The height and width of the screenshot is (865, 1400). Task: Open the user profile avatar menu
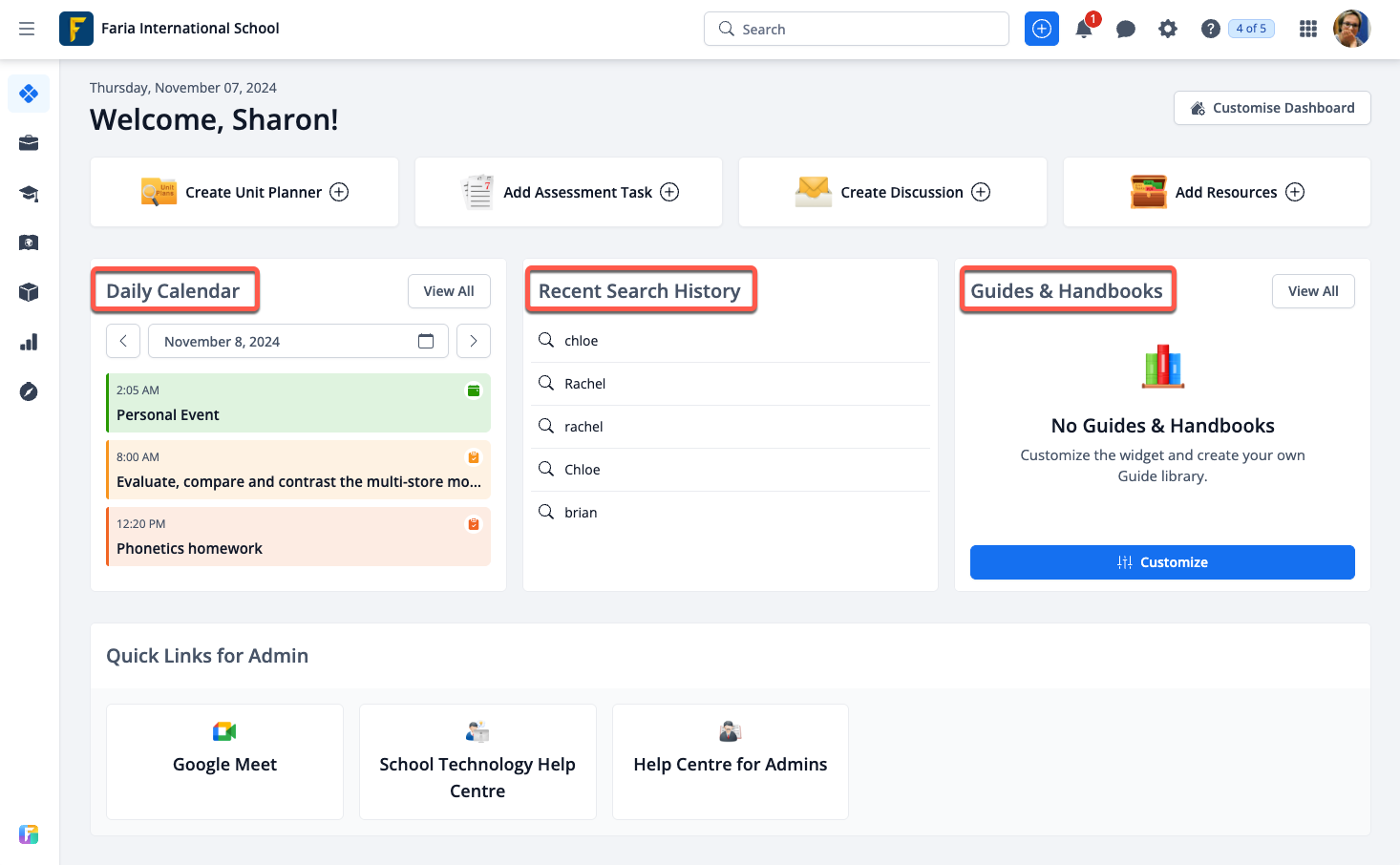(1351, 29)
